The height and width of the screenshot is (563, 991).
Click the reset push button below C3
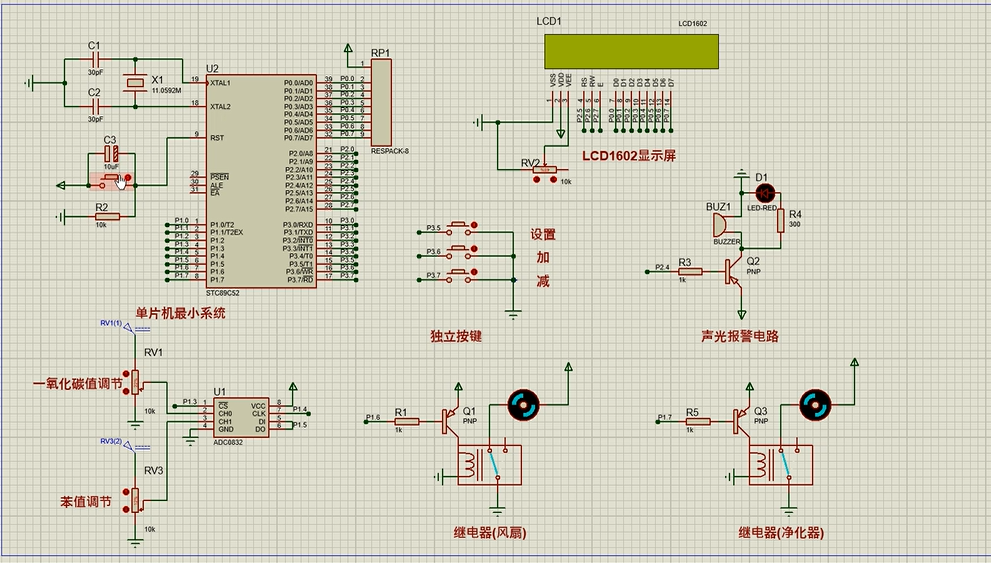tap(113, 181)
